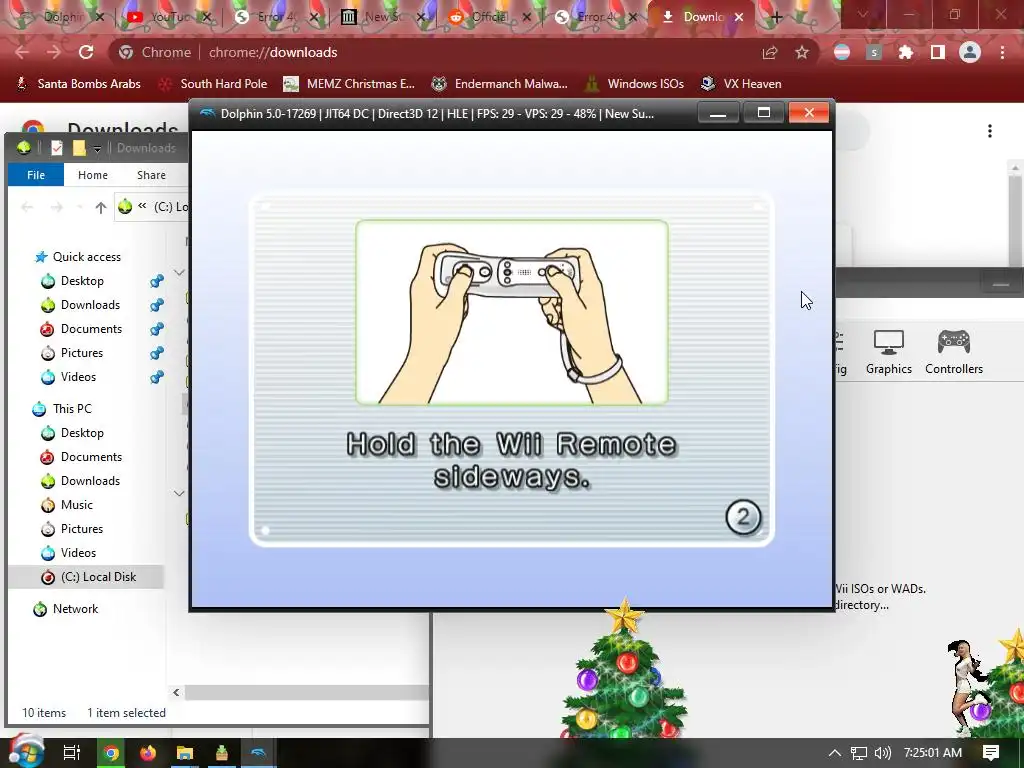Select This PC in navigation pane
This screenshot has width=1024, height=768.
pyautogui.click(x=72, y=409)
